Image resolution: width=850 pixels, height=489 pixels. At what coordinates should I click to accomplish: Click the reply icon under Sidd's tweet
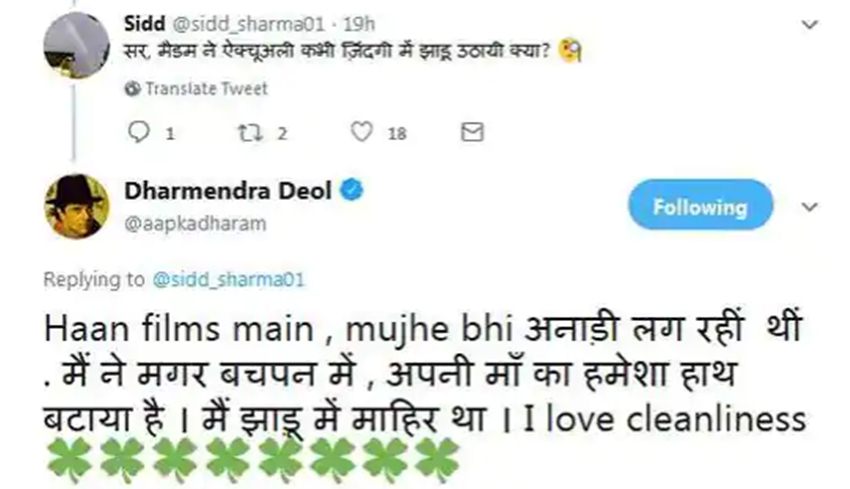tap(139, 132)
